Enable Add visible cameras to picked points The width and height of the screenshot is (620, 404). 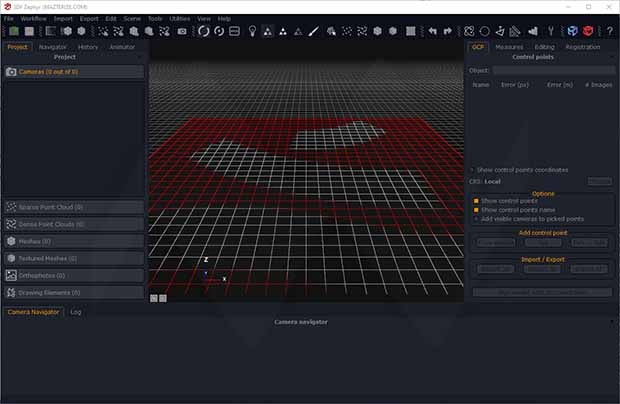point(476,219)
